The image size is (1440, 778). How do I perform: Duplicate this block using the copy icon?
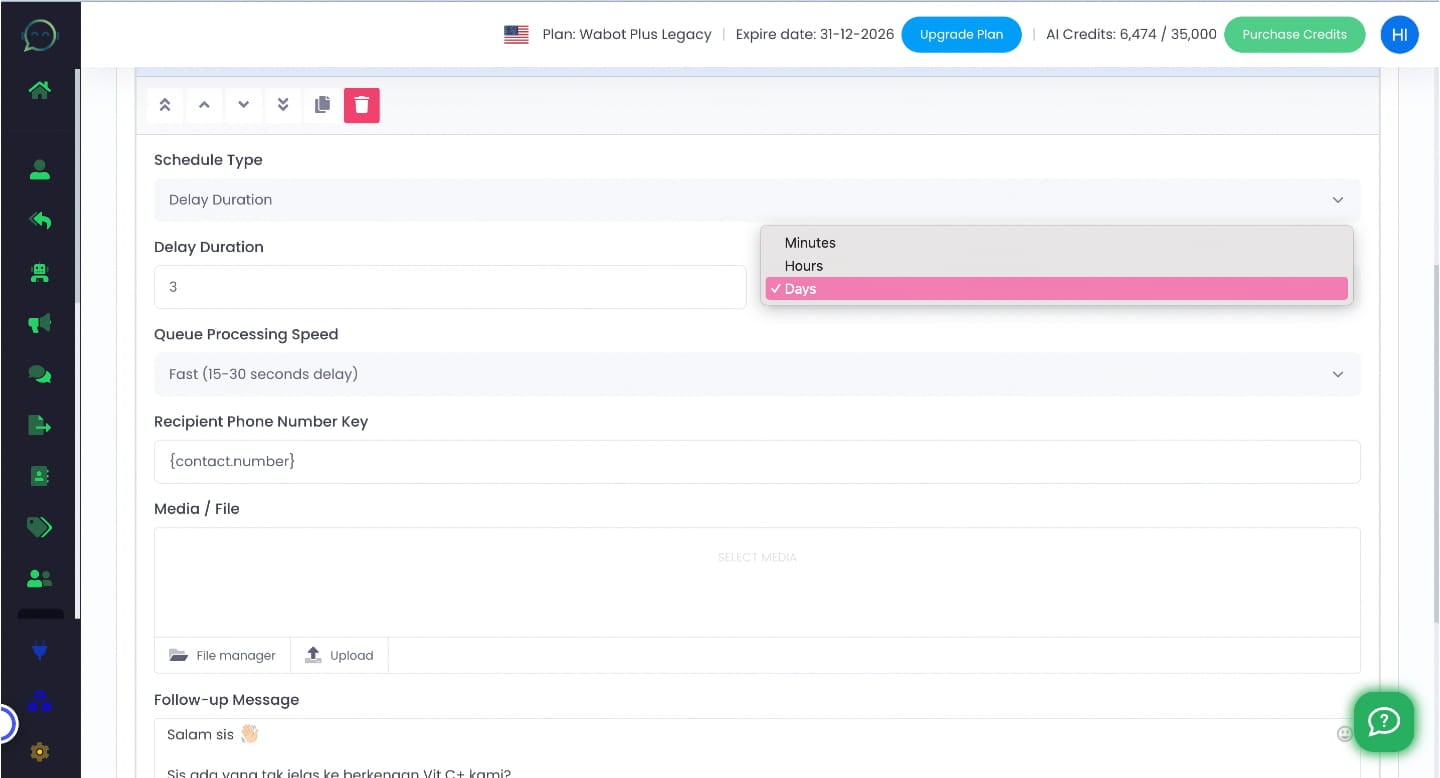pyautogui.click(x=322, y=104)
